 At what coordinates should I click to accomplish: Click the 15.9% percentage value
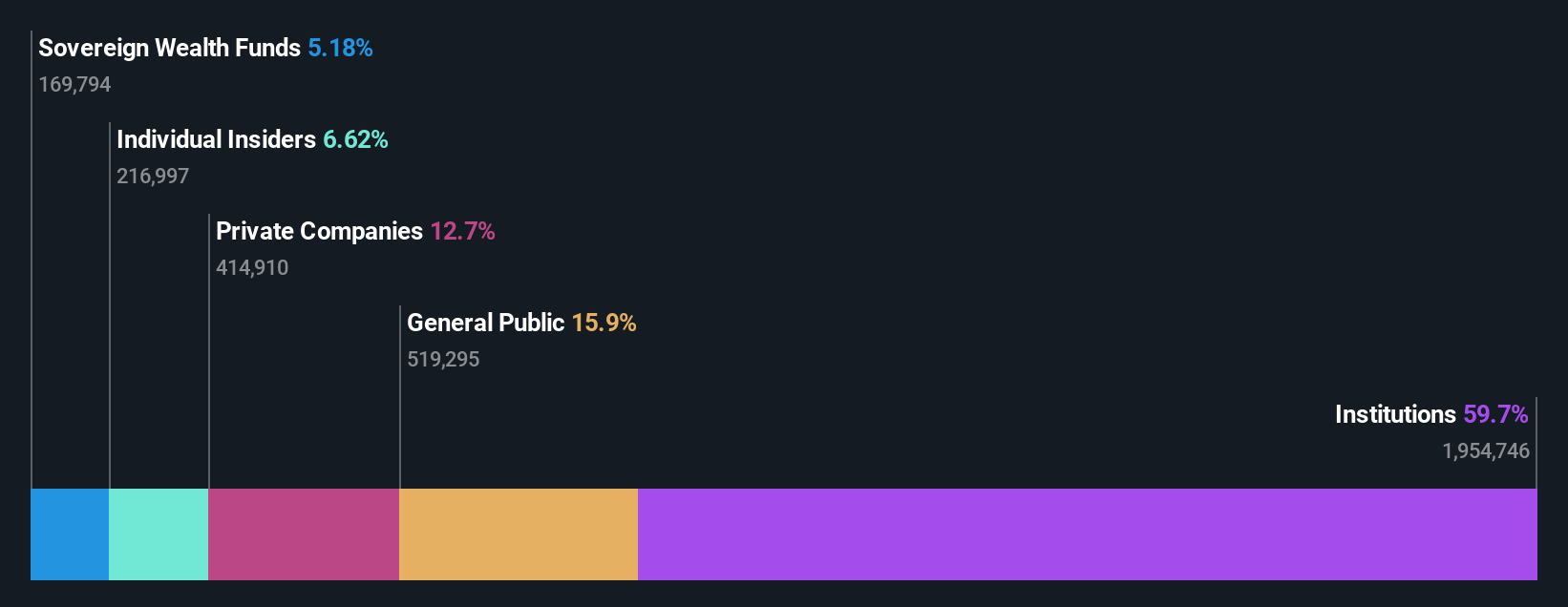[x=604, y=323]
